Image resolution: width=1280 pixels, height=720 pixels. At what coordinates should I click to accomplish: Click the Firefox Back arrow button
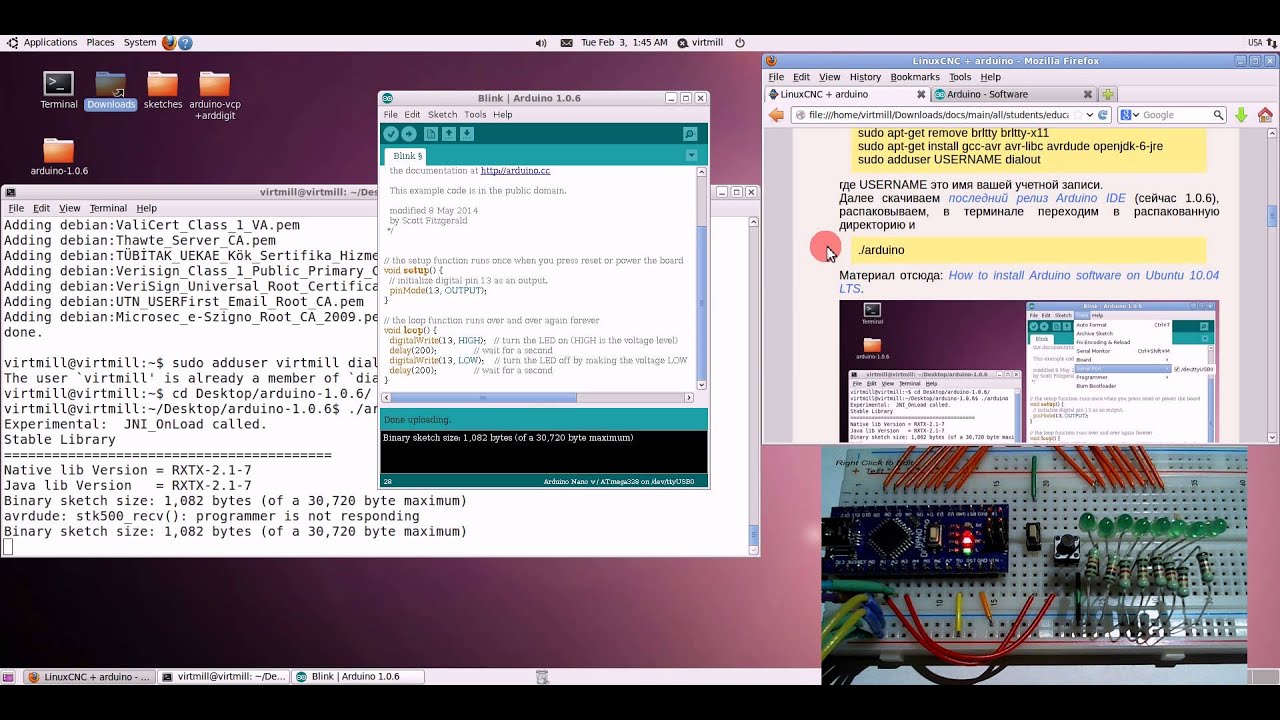click(x=776, y=115)
